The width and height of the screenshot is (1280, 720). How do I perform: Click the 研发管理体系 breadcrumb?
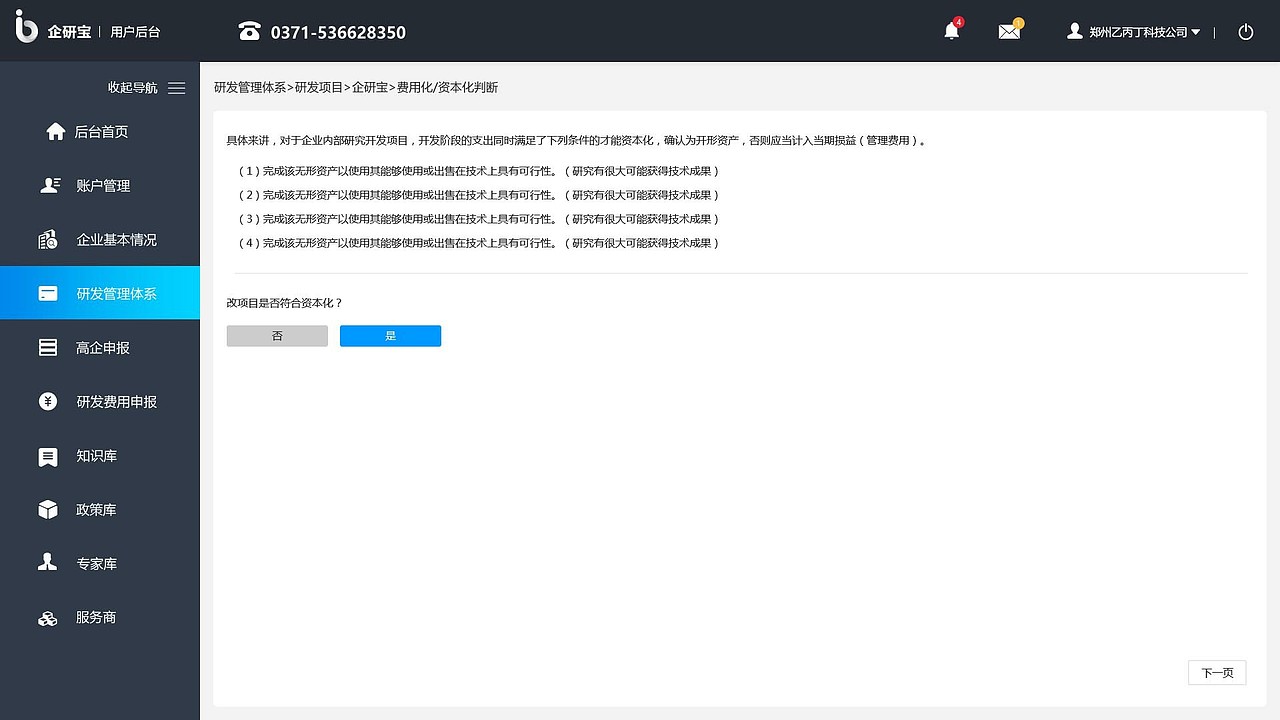tap(250, 88)
